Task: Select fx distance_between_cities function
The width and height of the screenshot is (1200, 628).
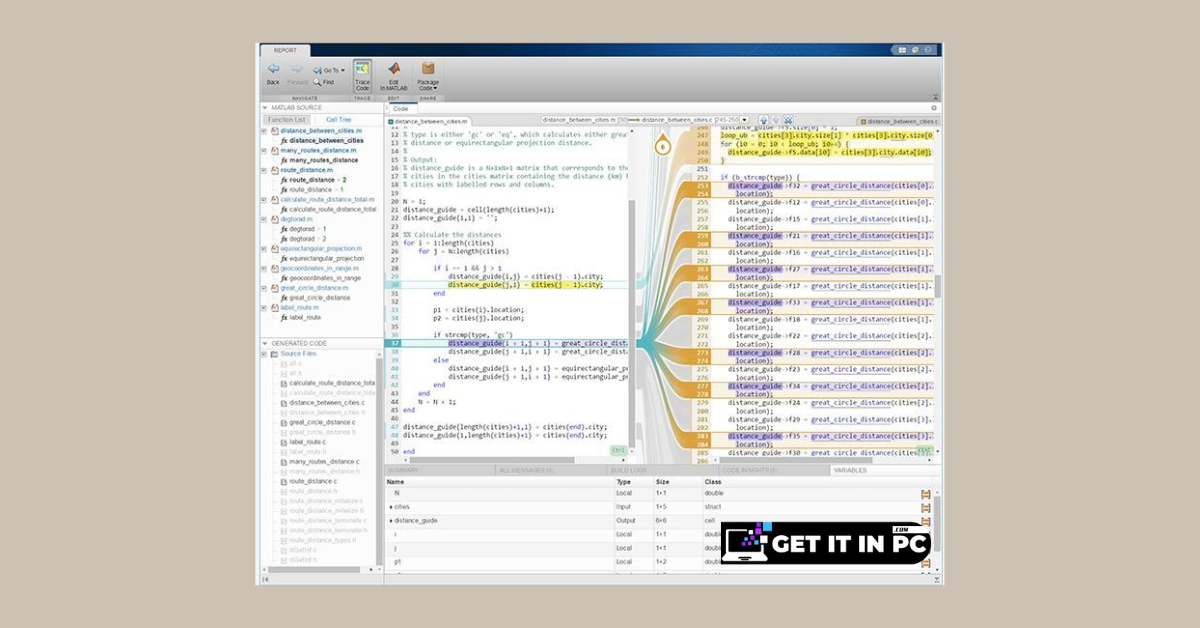Action: click(x=322, y=141)
